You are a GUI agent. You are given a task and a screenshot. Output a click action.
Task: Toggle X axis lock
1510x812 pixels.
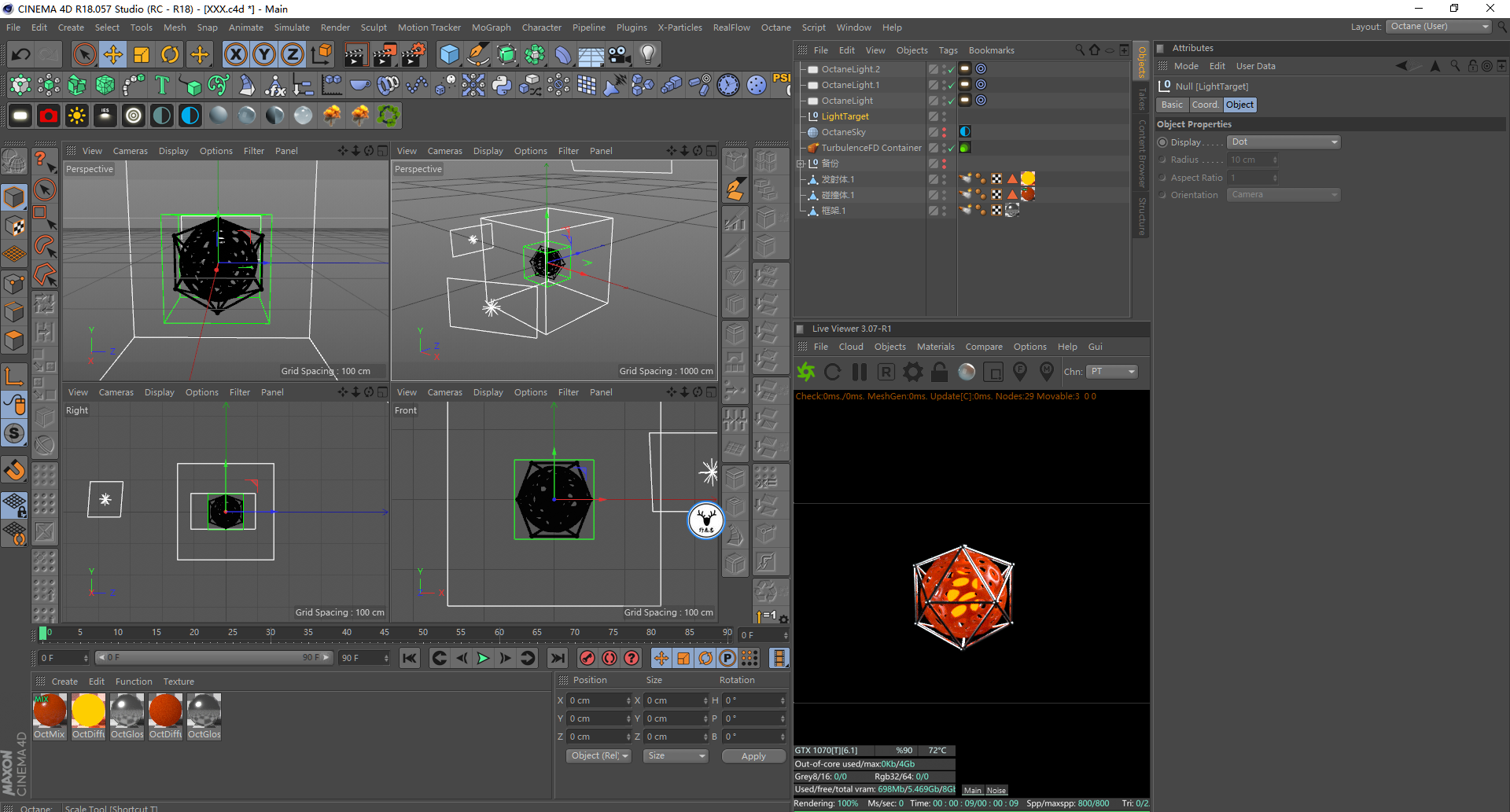[236, 54]
